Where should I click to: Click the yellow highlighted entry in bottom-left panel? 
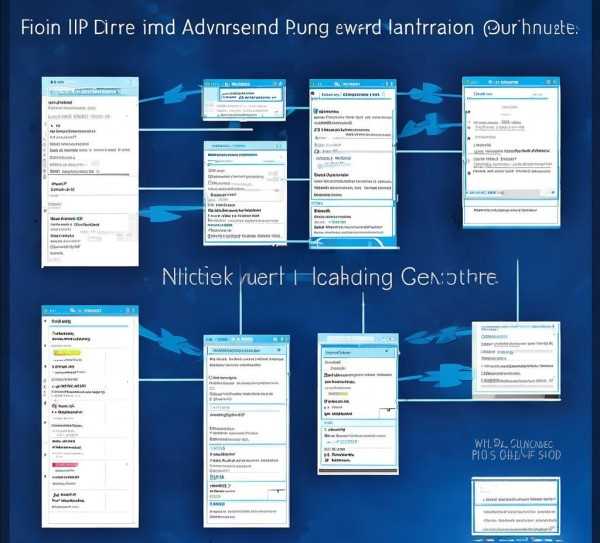[x=67, y=352]
